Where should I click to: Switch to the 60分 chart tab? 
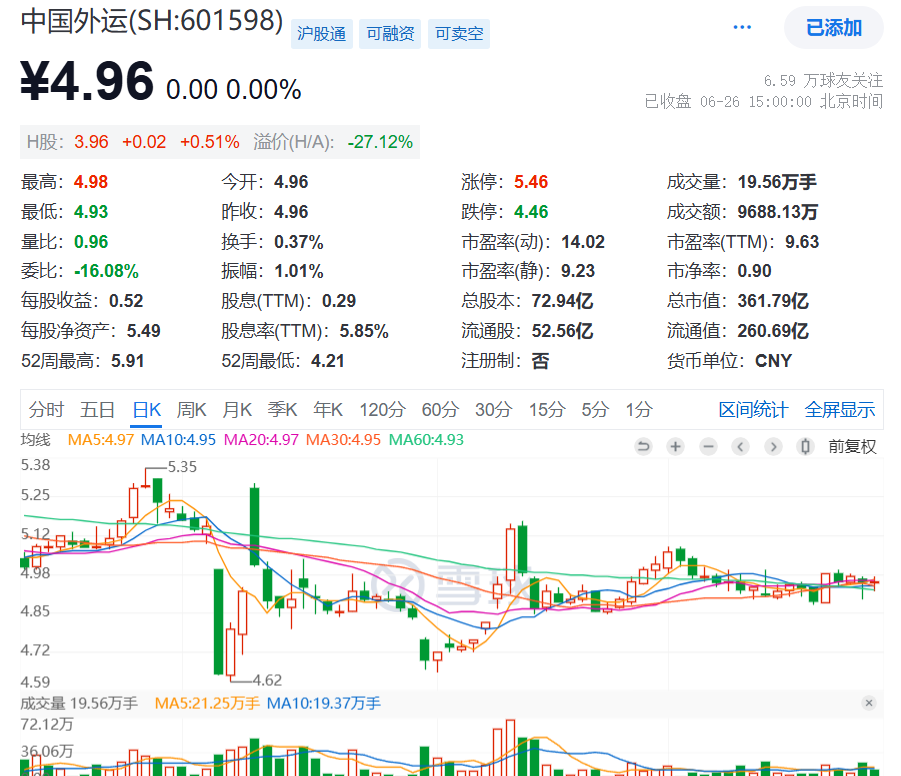[440, 410]
